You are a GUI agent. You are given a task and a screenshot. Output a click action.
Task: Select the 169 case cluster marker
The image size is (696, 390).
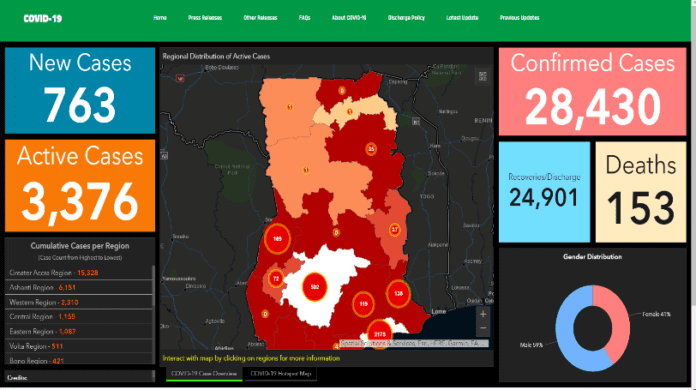277,239
